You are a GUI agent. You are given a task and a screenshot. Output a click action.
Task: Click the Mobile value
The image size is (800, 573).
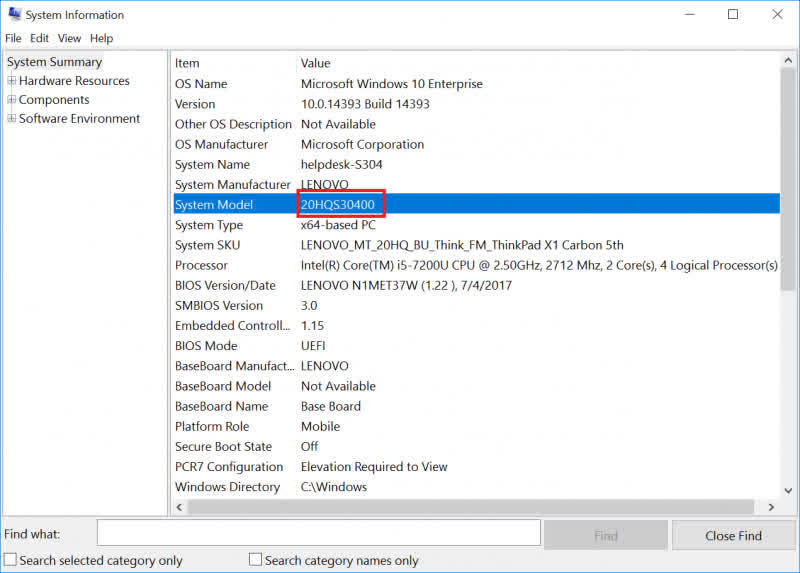(320, 427)
